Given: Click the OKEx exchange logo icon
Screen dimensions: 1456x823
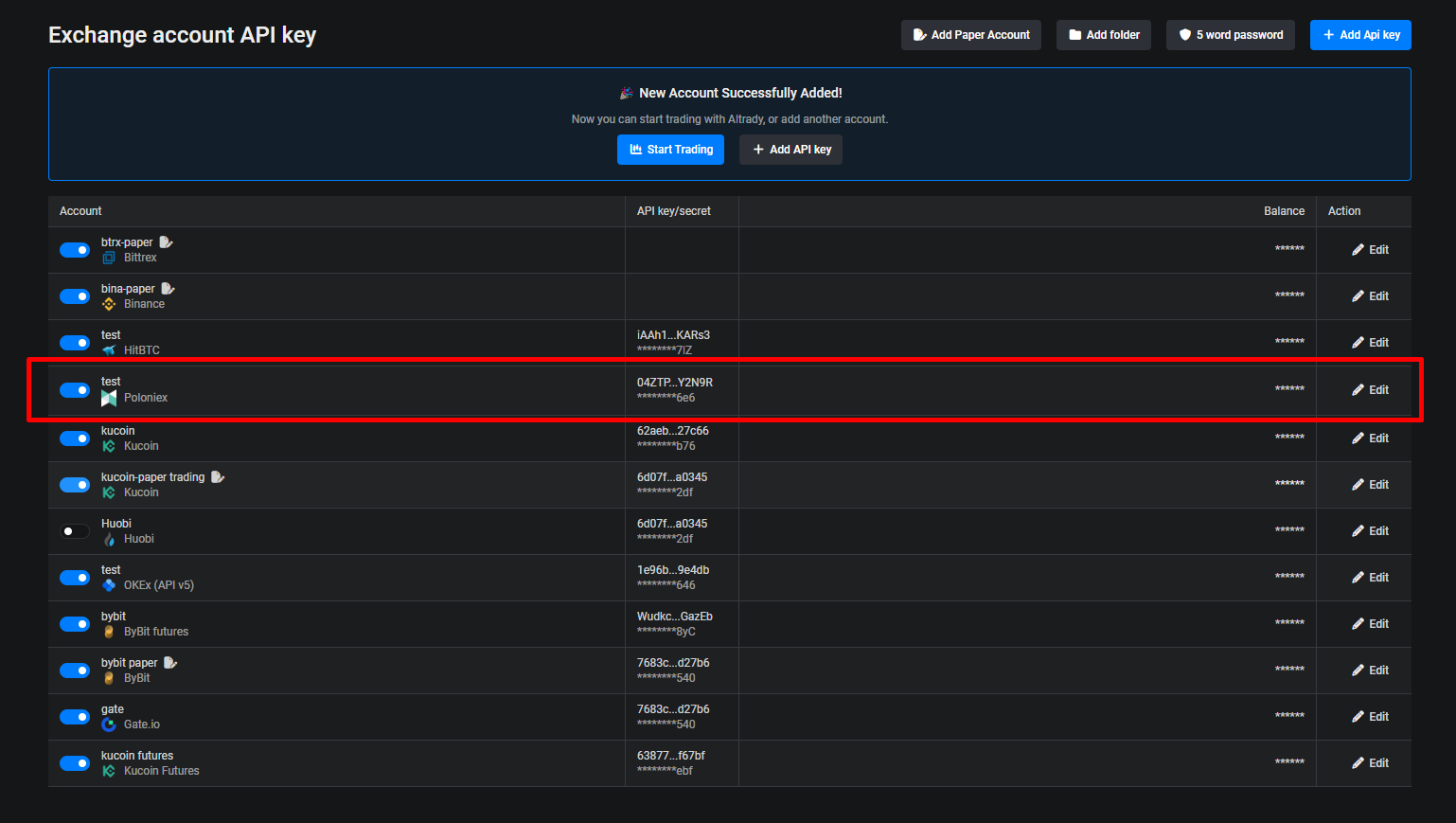Looking at the screenshot, I should coord(109,585).
